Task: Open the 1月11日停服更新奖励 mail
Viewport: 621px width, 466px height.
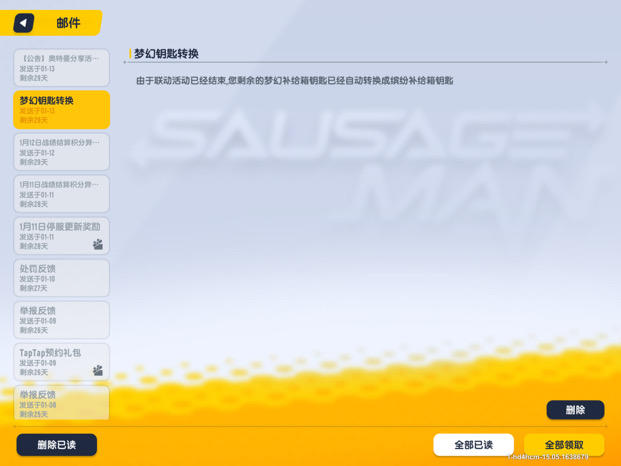Action: pos(61,236)
